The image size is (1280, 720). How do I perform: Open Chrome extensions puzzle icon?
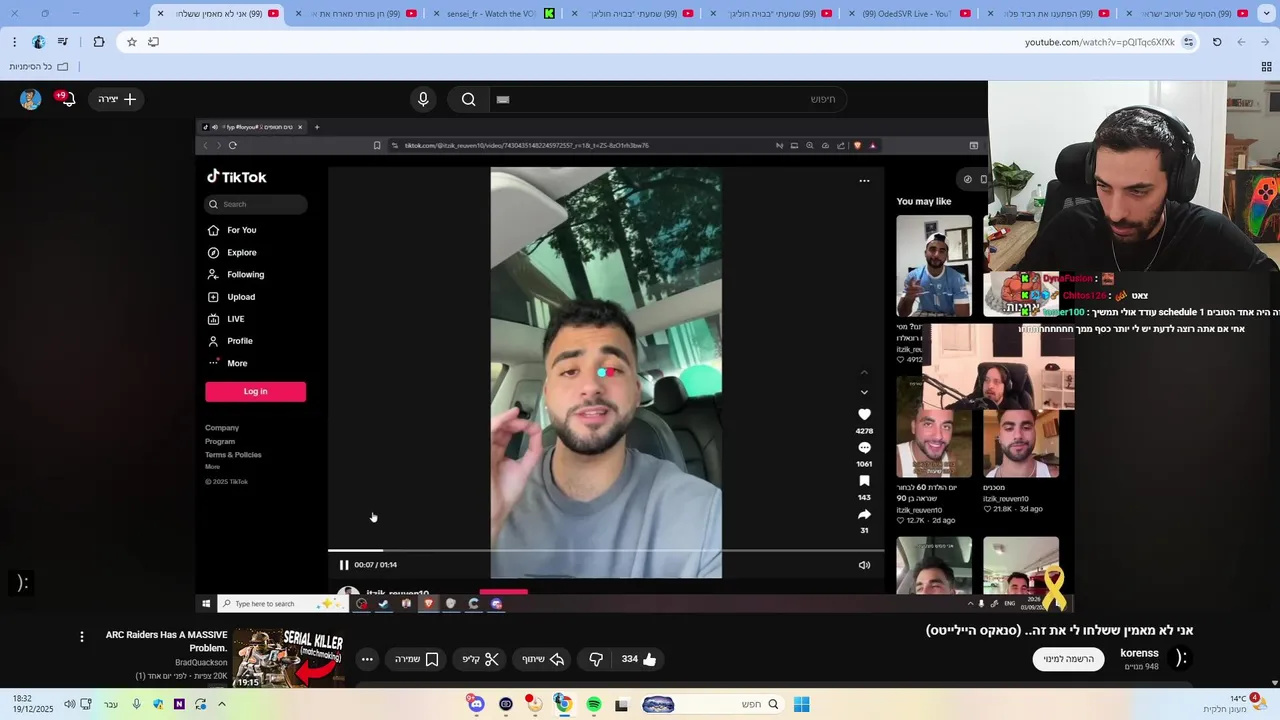click(98, 42)
